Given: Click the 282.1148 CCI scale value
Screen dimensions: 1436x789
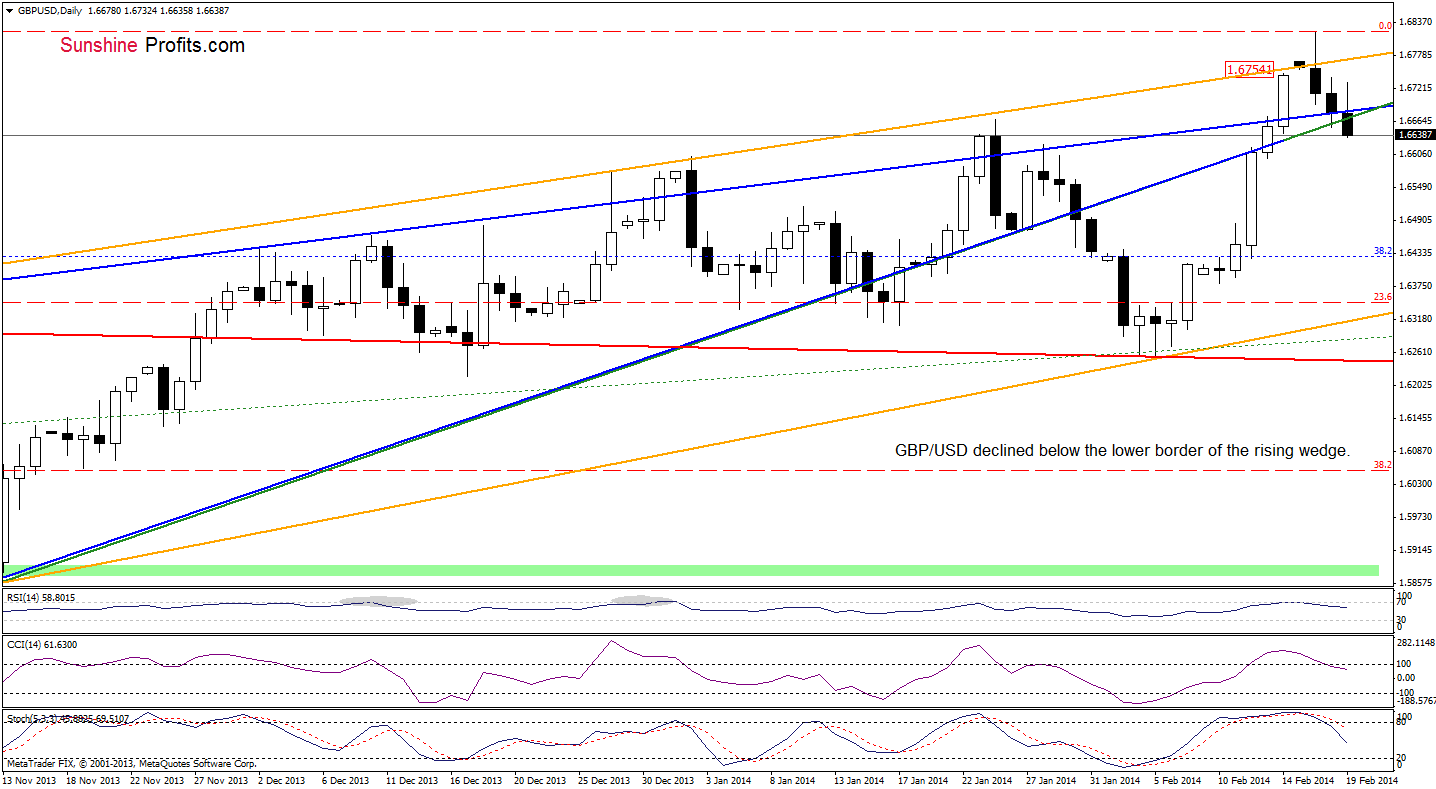Looking at the screenshot, I should 1417,642.
